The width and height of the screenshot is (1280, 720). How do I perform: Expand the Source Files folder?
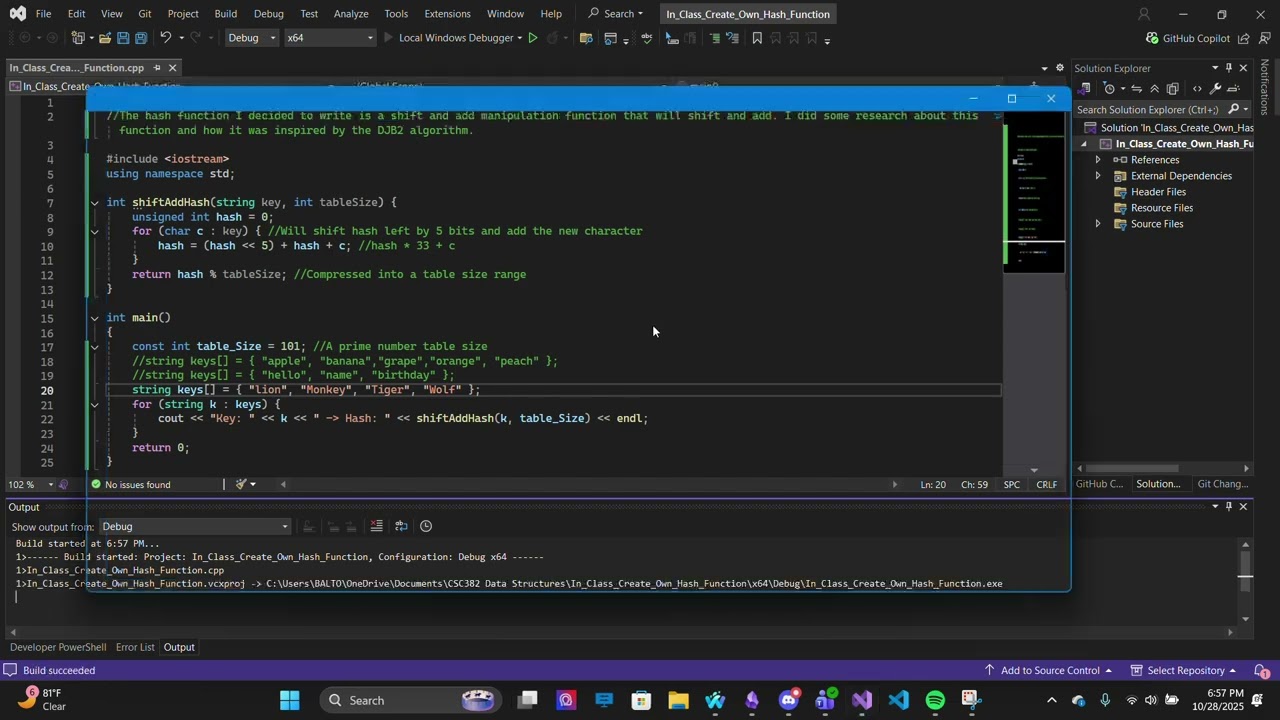click(1098, 224)
